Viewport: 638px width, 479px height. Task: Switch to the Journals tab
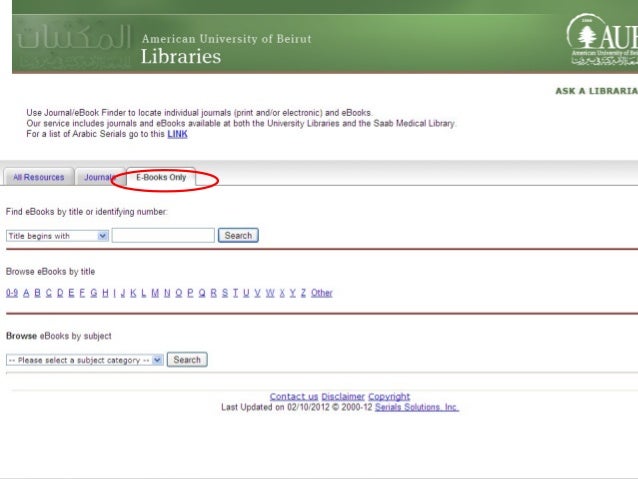100,177
